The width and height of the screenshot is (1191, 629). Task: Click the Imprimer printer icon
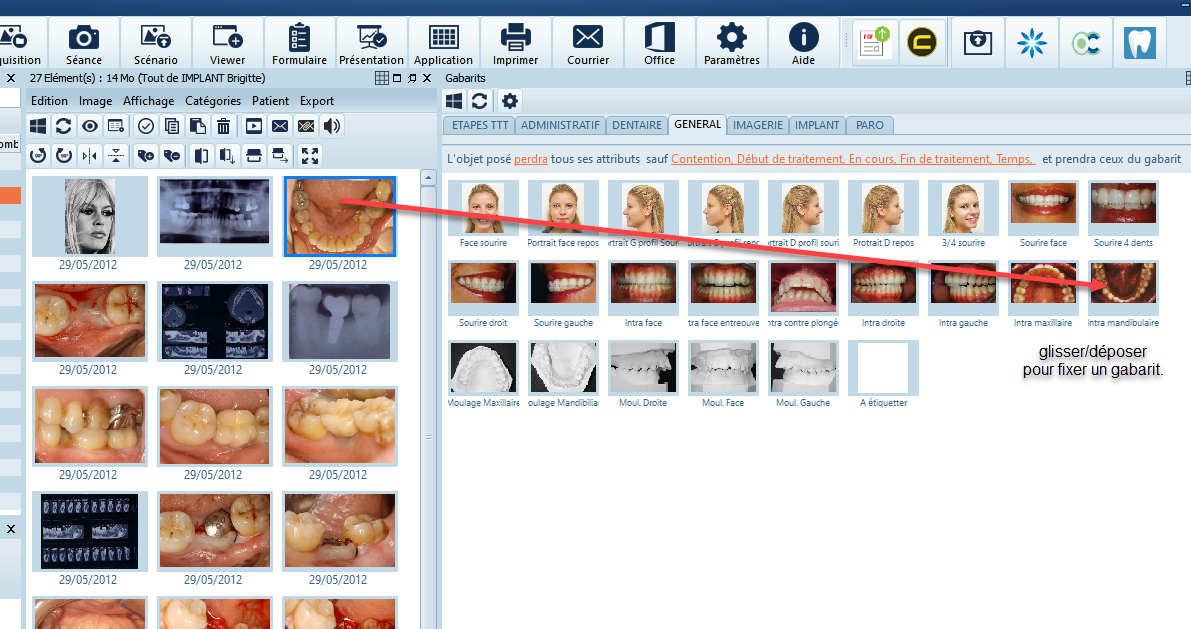point(515,44)
